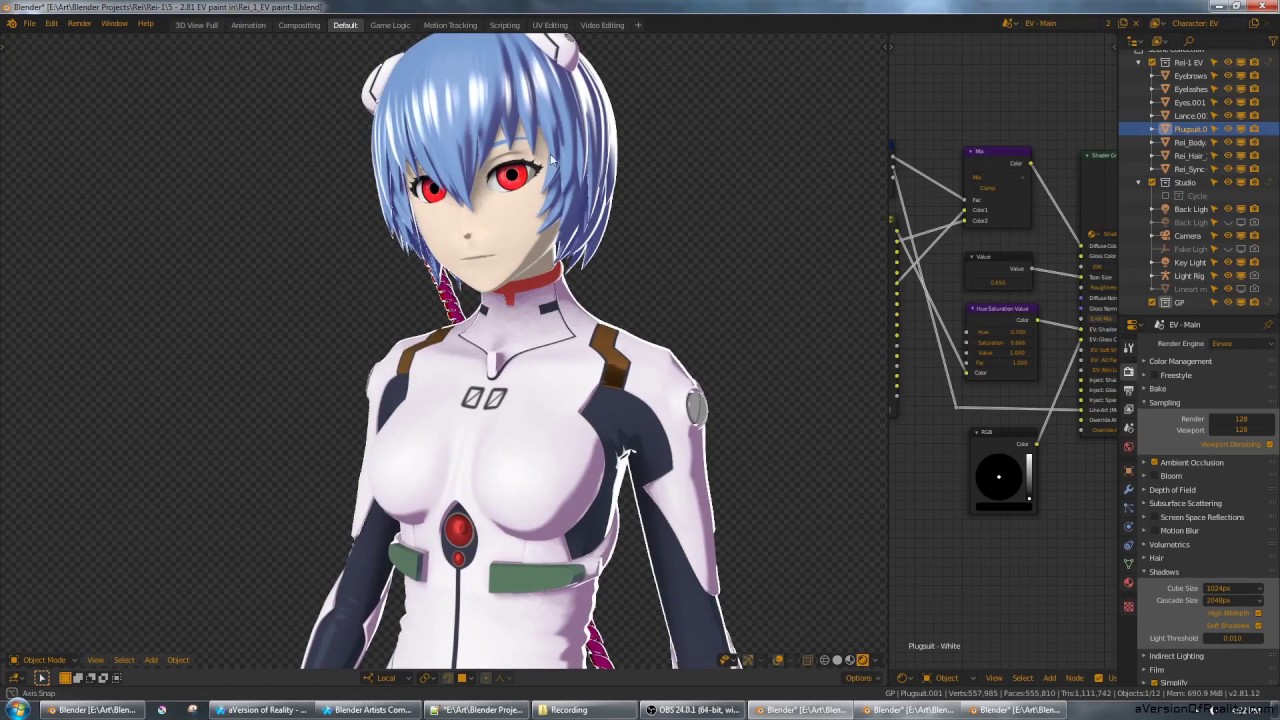Click the outliner filter funnel icon
The image size is (1280, 720).
pyautogui.click(x=1274, y=42)
